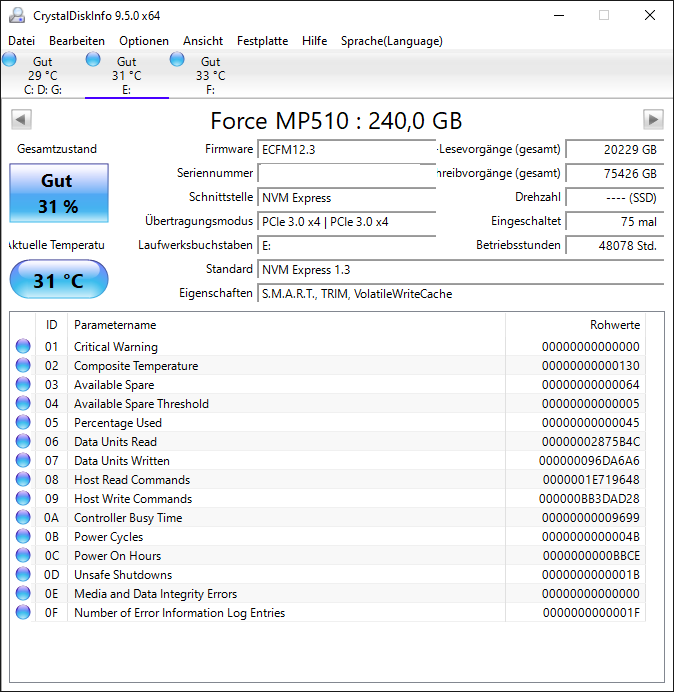The height and width of the screenshot is (692, 674).
Task: Click the Parametername column header
Action: [286, 325]
